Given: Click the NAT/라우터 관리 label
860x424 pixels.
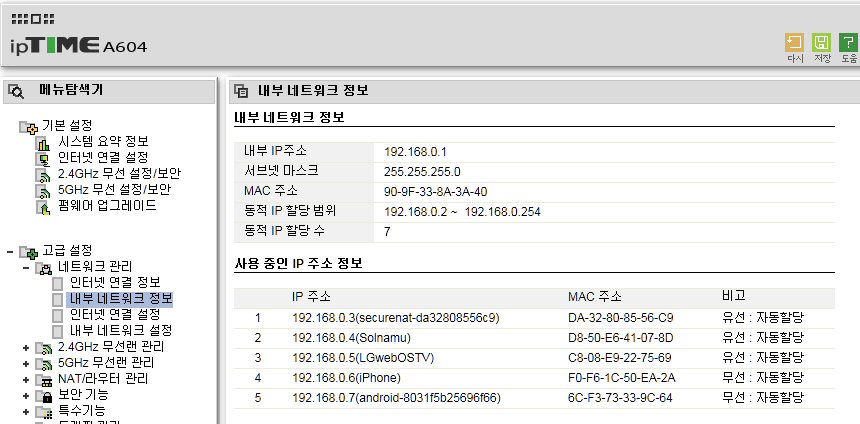Looking at the screenshot, I should pyautogui.click(x=103, y=378).
